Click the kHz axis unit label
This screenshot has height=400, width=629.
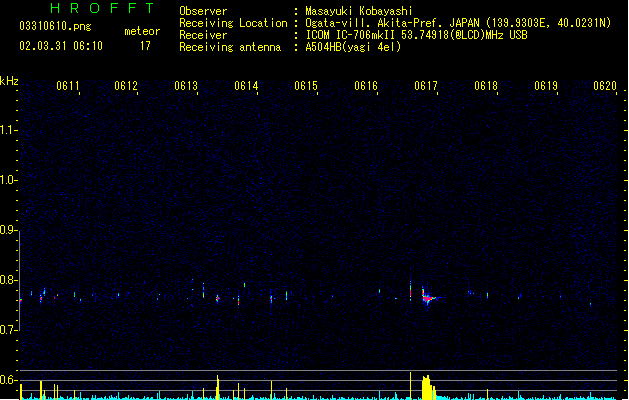point(9,81)
